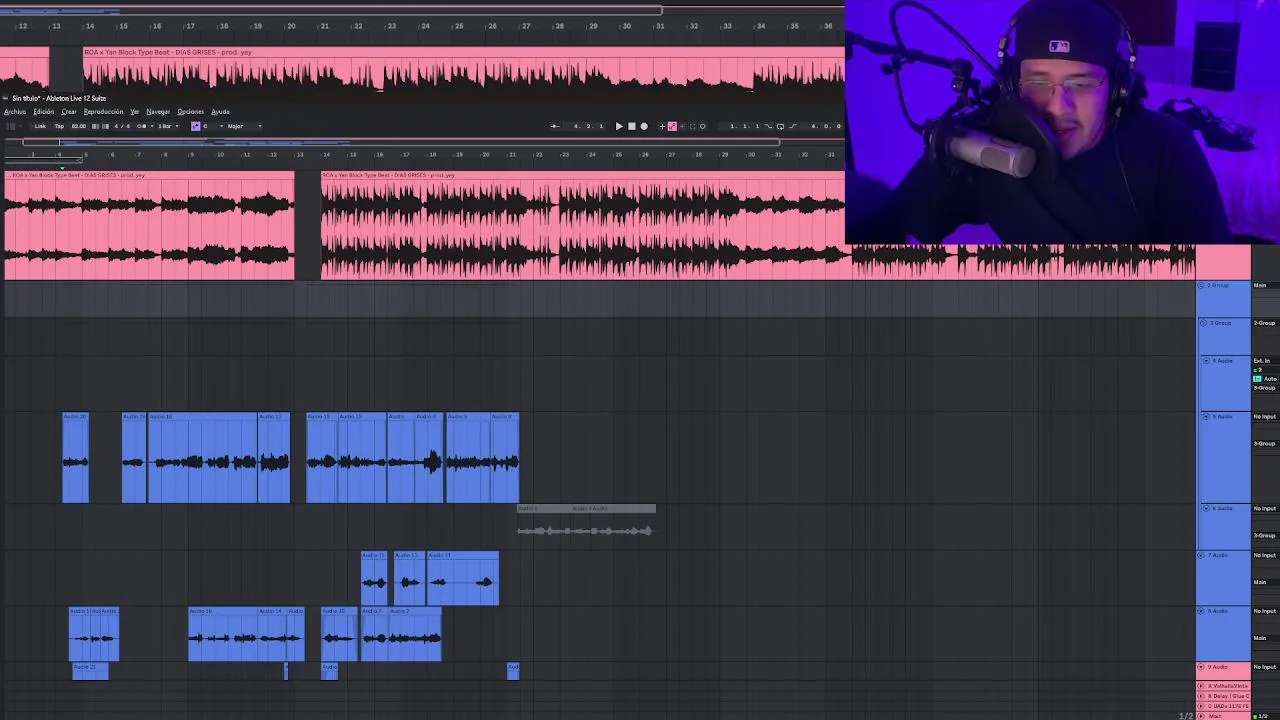Open the Navegar menu
1280x720 pixels.
[x=158, y=112]
